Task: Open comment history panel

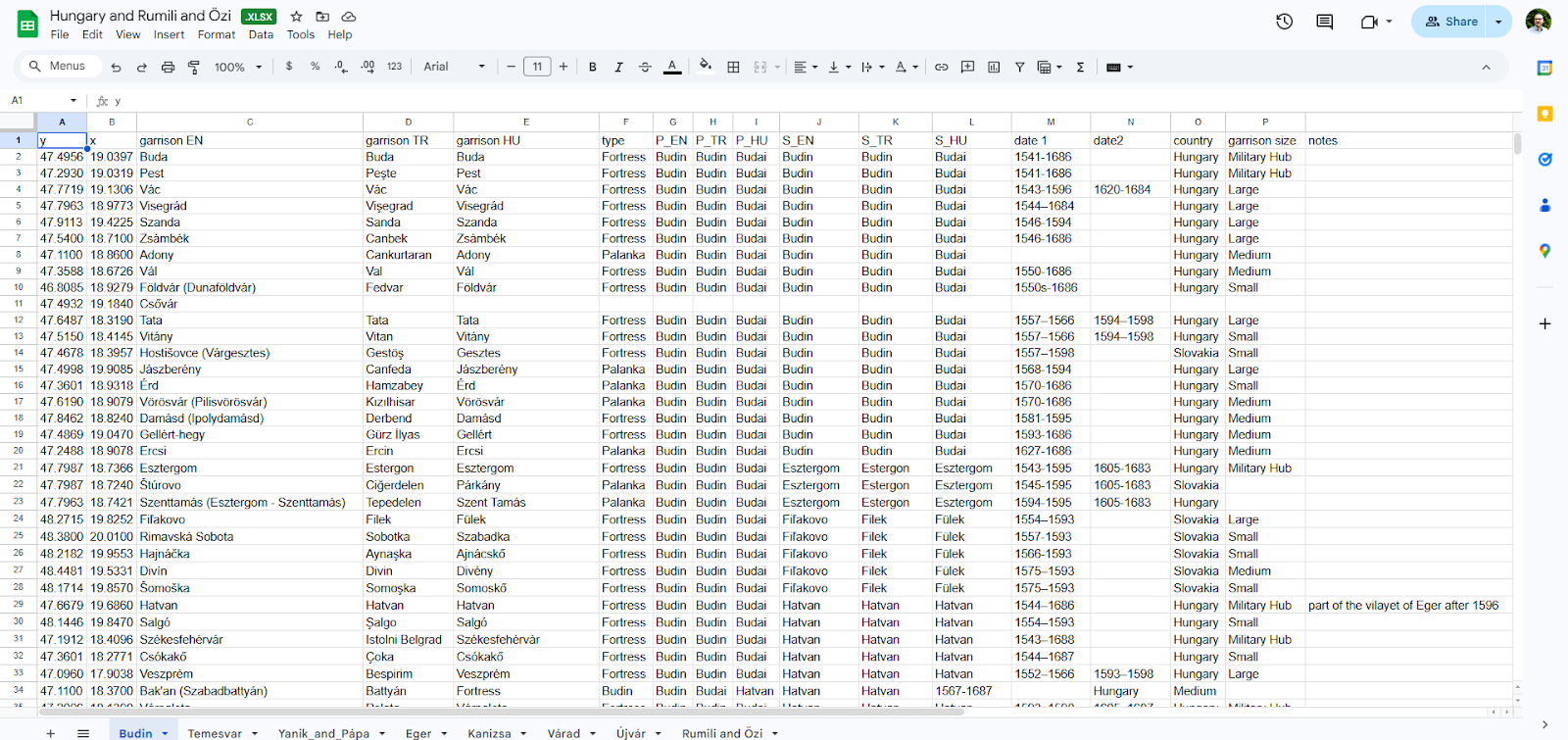Action: pyautogui.click(x=1324, y=22)
